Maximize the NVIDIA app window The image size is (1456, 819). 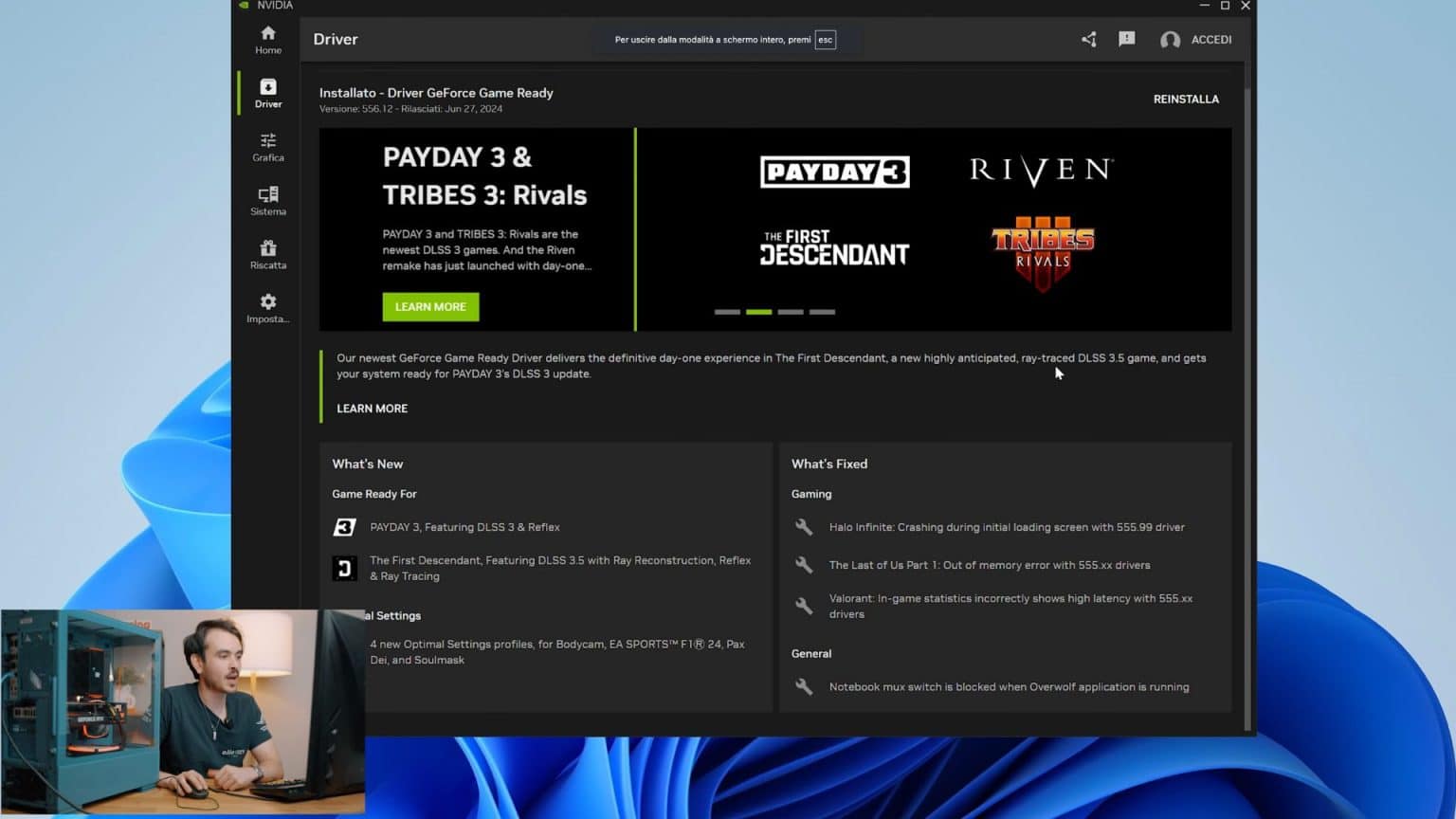(1225, 6)
